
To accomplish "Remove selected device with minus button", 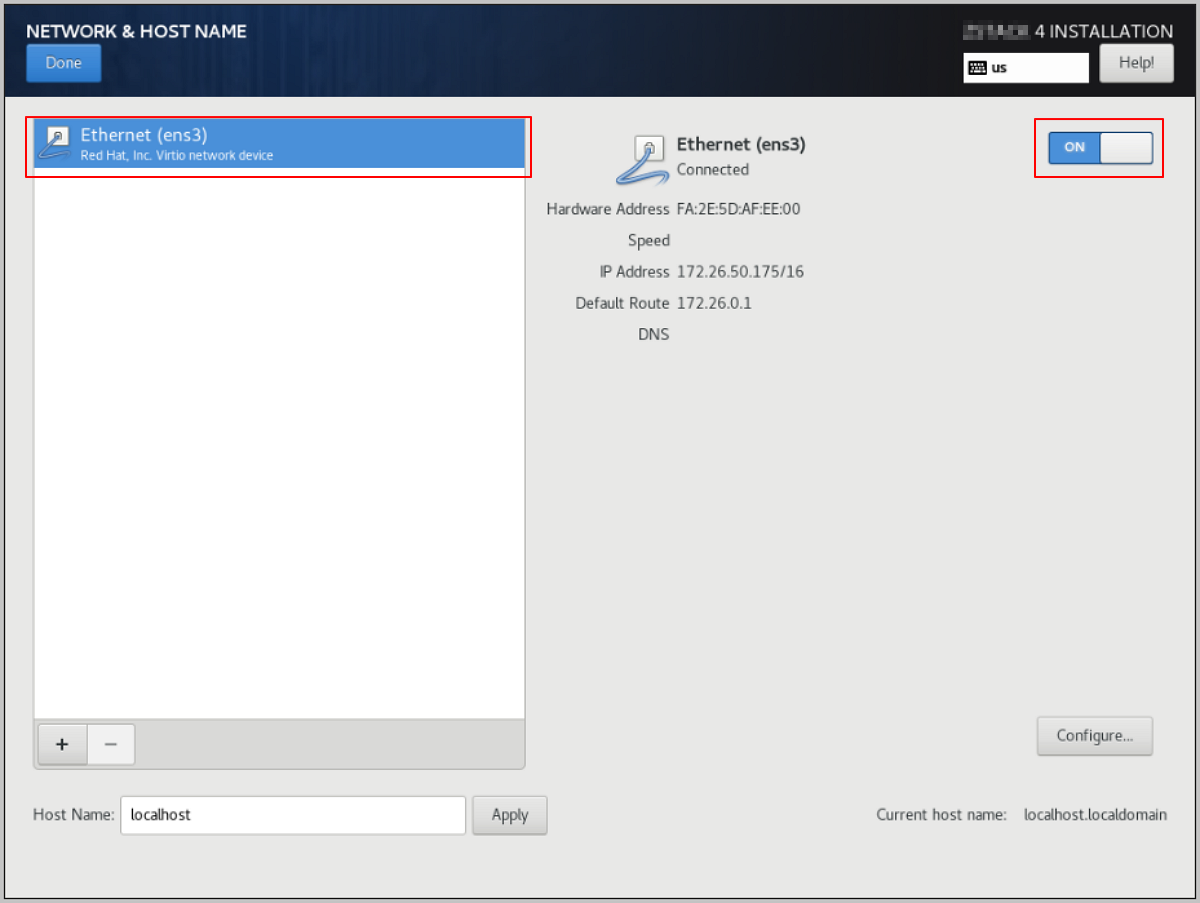I will point(111,744).
